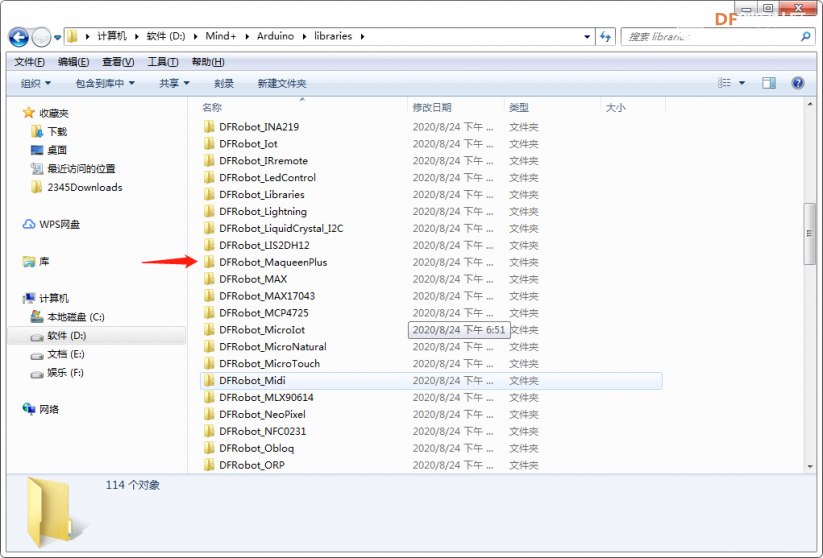
Task: Click the 新建文件夹 button
Action: (282, 83)
